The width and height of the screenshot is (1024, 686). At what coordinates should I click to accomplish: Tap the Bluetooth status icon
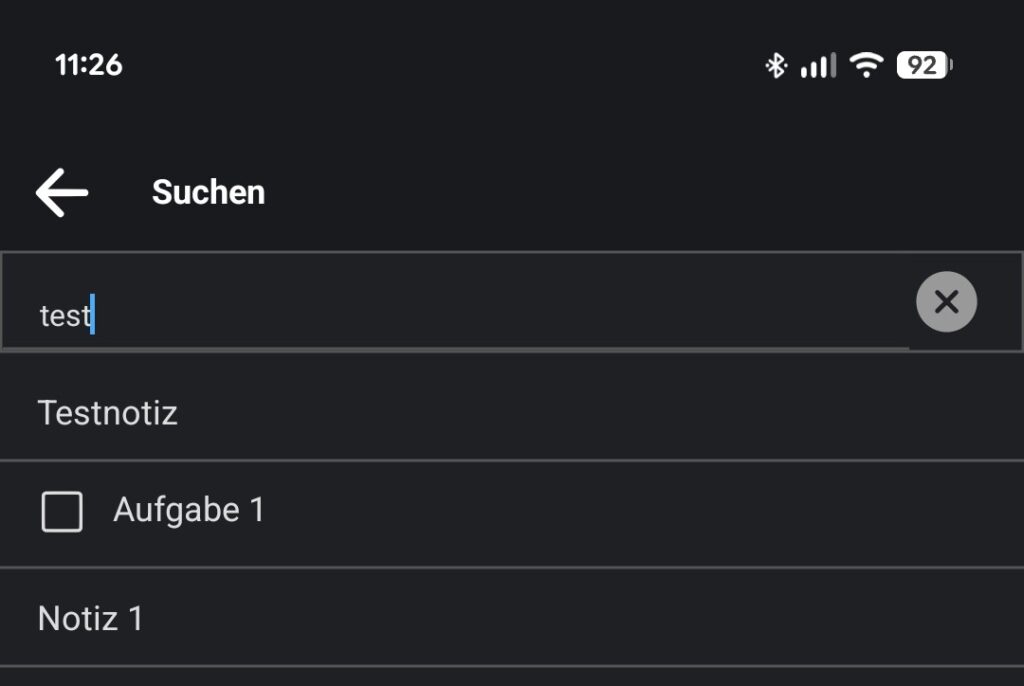(x=775, y=64)
